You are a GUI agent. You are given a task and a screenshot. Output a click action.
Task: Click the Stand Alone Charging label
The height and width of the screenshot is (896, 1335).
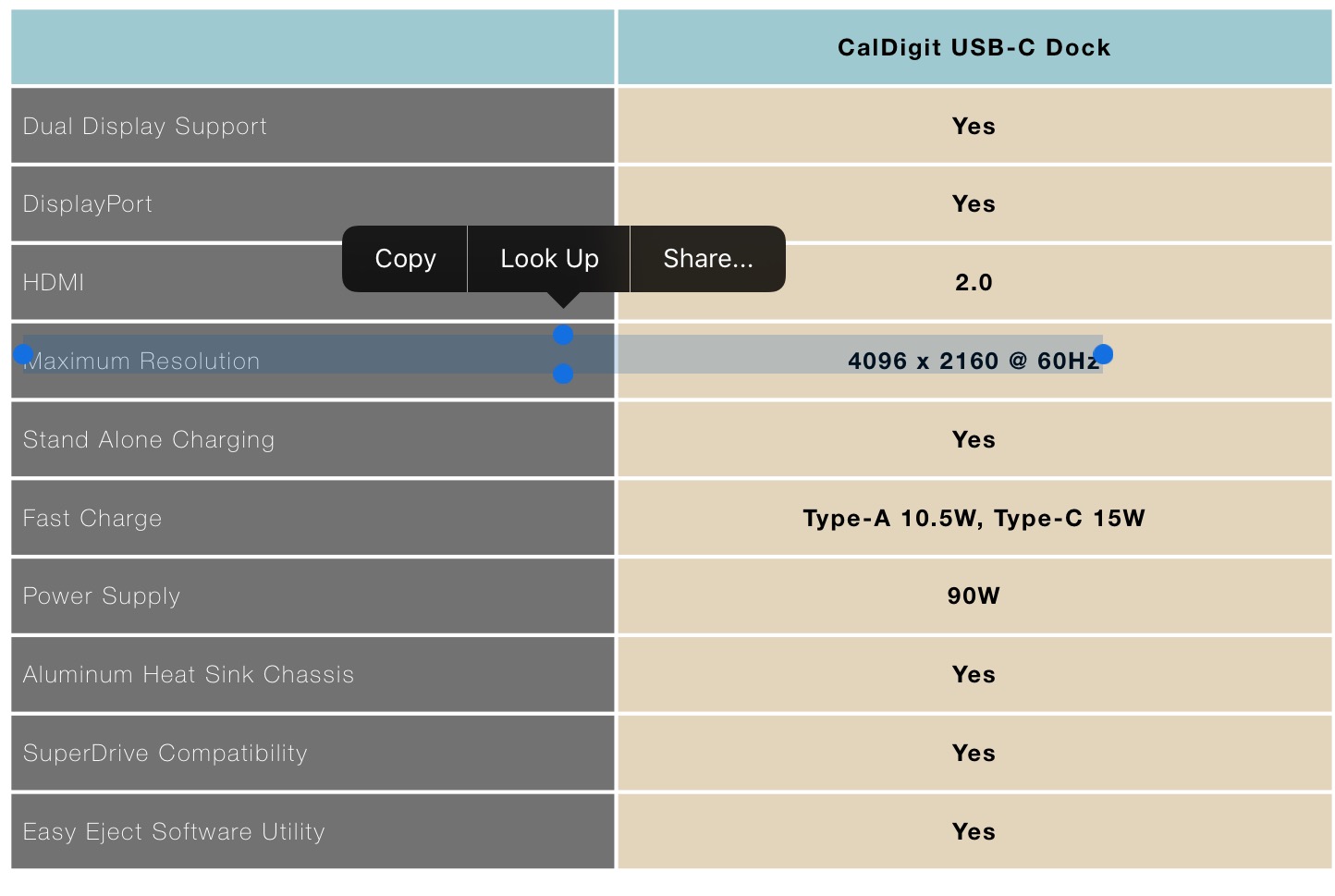click(149, 440)
